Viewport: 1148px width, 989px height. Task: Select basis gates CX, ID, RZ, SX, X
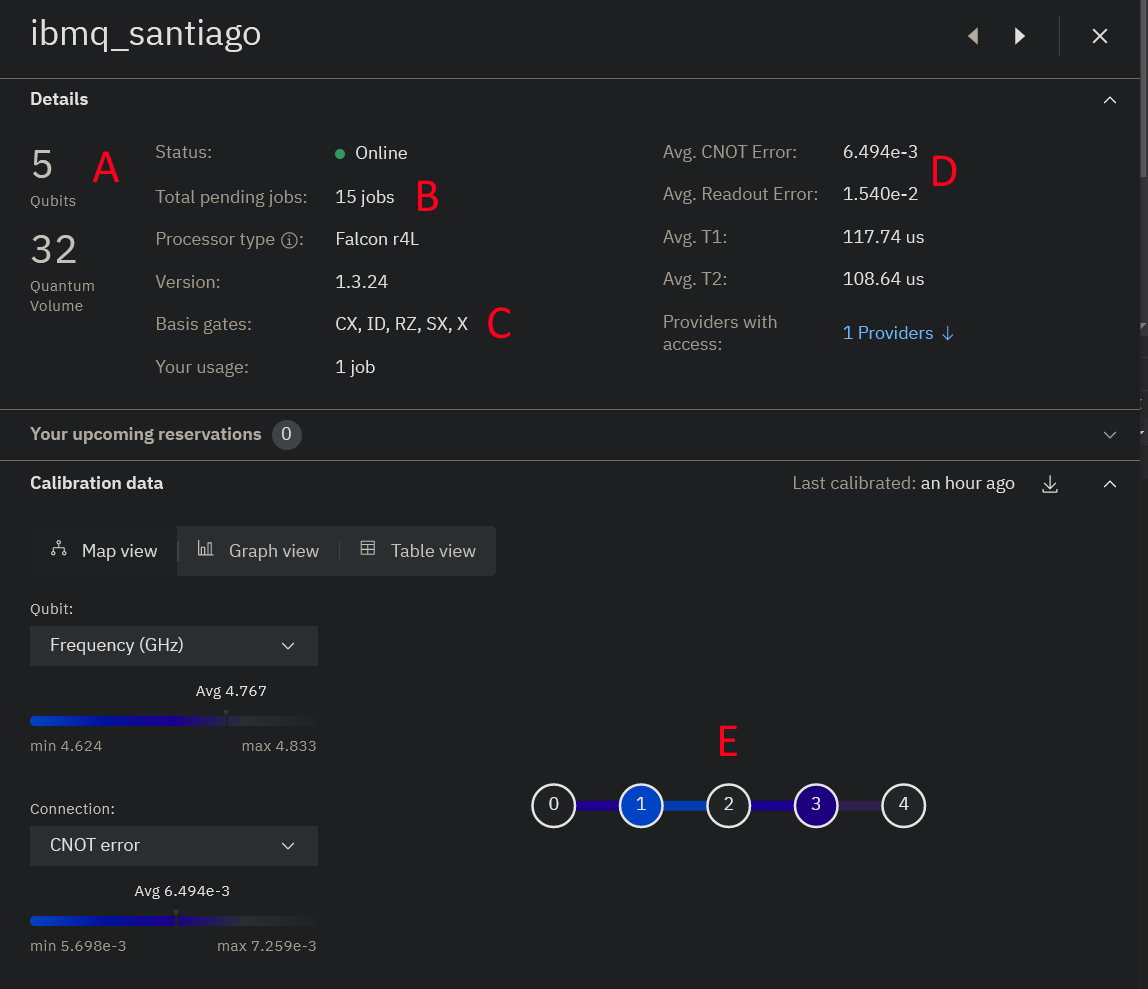[x=401, y=324]
